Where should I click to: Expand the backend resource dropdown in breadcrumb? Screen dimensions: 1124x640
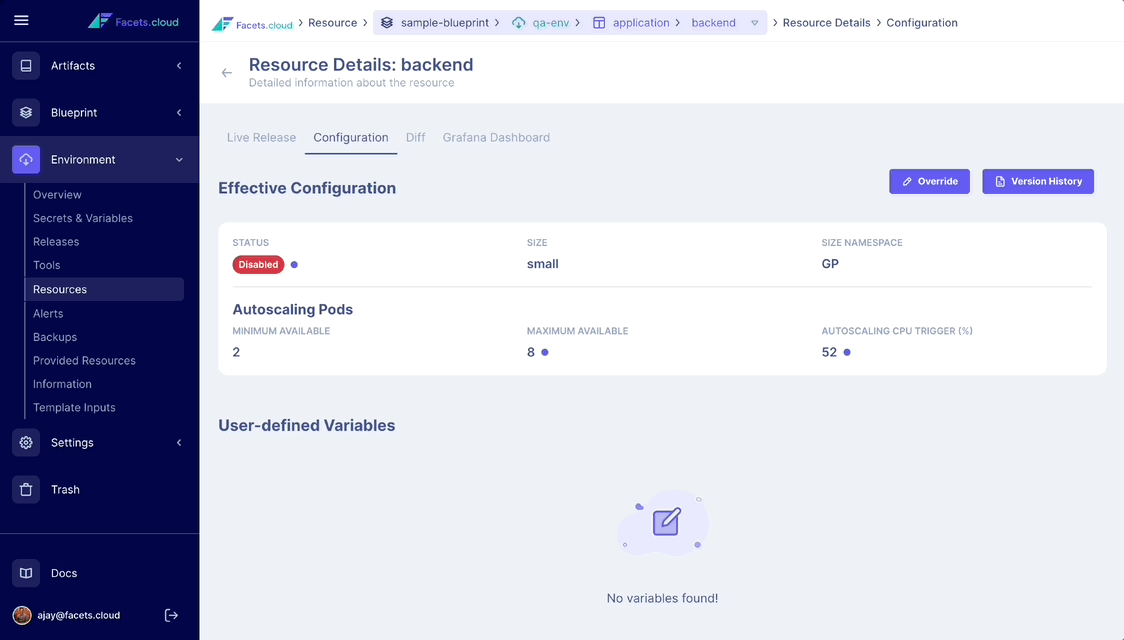click(755, 22)
